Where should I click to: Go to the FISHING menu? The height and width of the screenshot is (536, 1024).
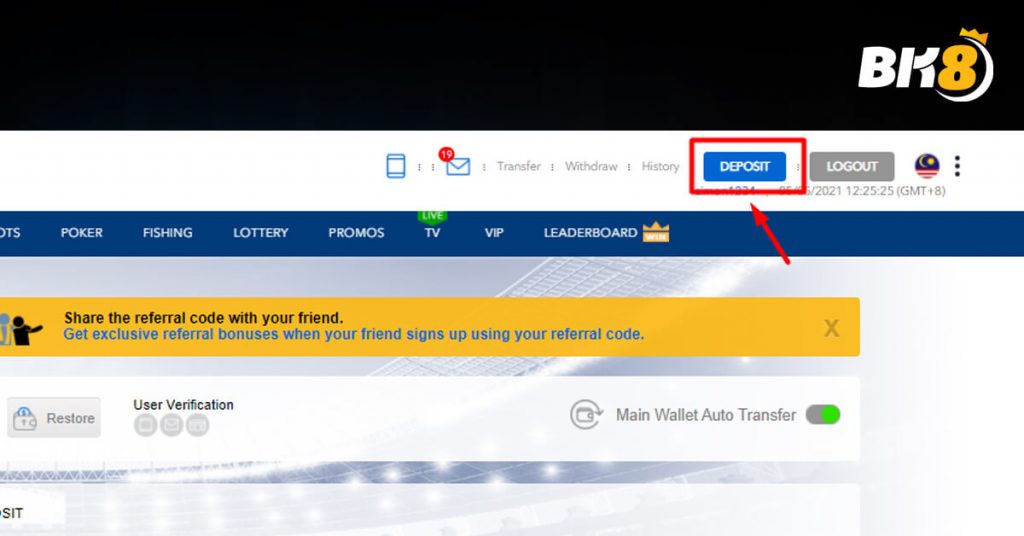(x=168, y=232)
